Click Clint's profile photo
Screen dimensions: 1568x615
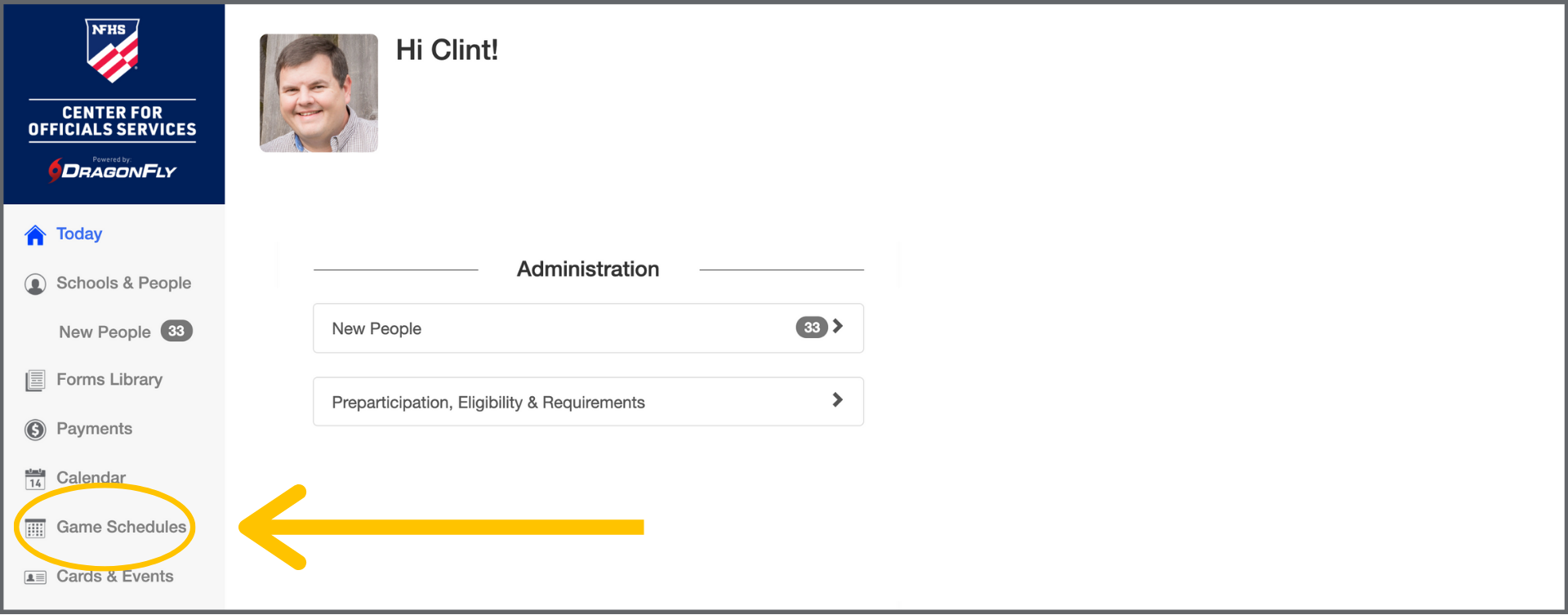tap(318, 93)
